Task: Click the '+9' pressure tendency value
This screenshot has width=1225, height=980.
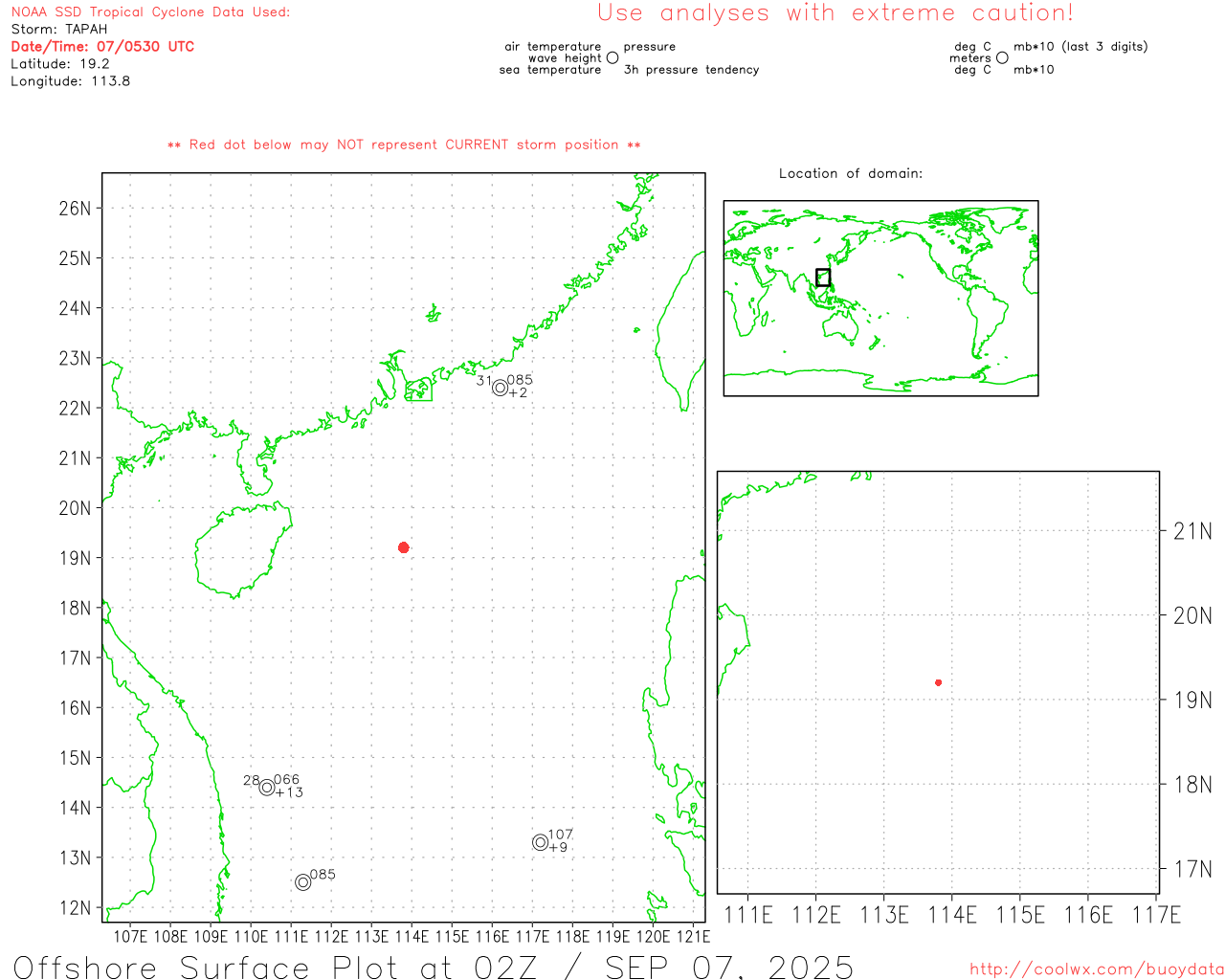Action: pos(558,848)
